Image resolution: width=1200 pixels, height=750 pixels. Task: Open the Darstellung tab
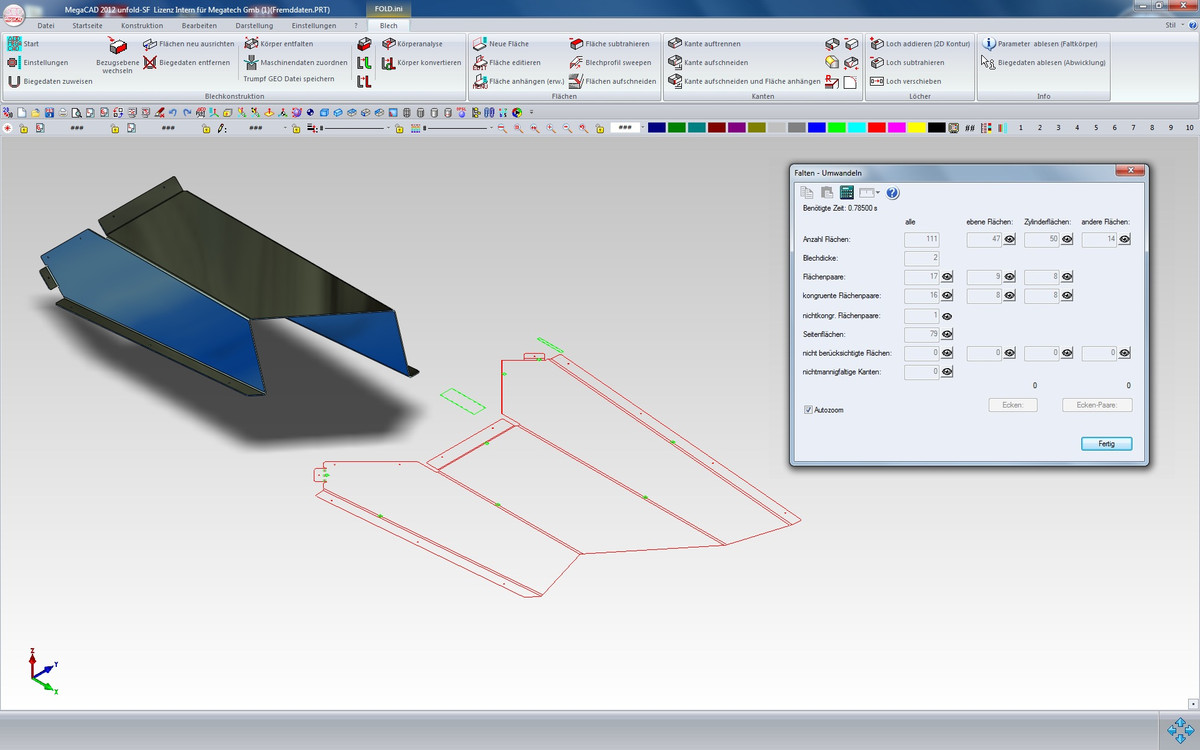tap(254, 25)
